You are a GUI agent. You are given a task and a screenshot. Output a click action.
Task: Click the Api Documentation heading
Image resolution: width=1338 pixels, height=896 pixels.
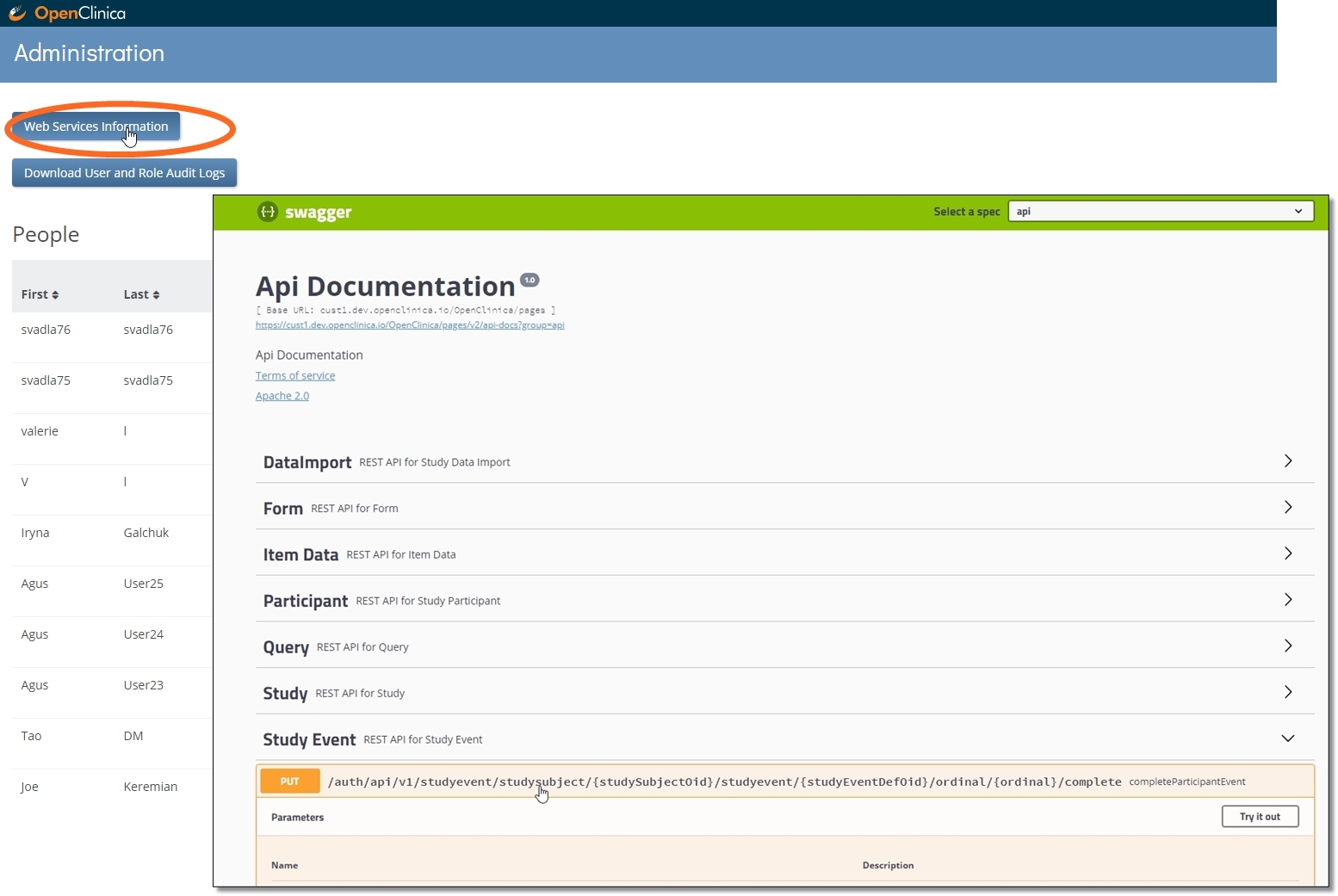385,287
